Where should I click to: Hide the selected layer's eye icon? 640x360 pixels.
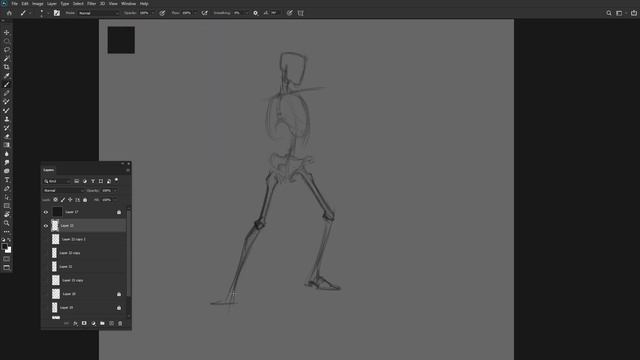46,226
